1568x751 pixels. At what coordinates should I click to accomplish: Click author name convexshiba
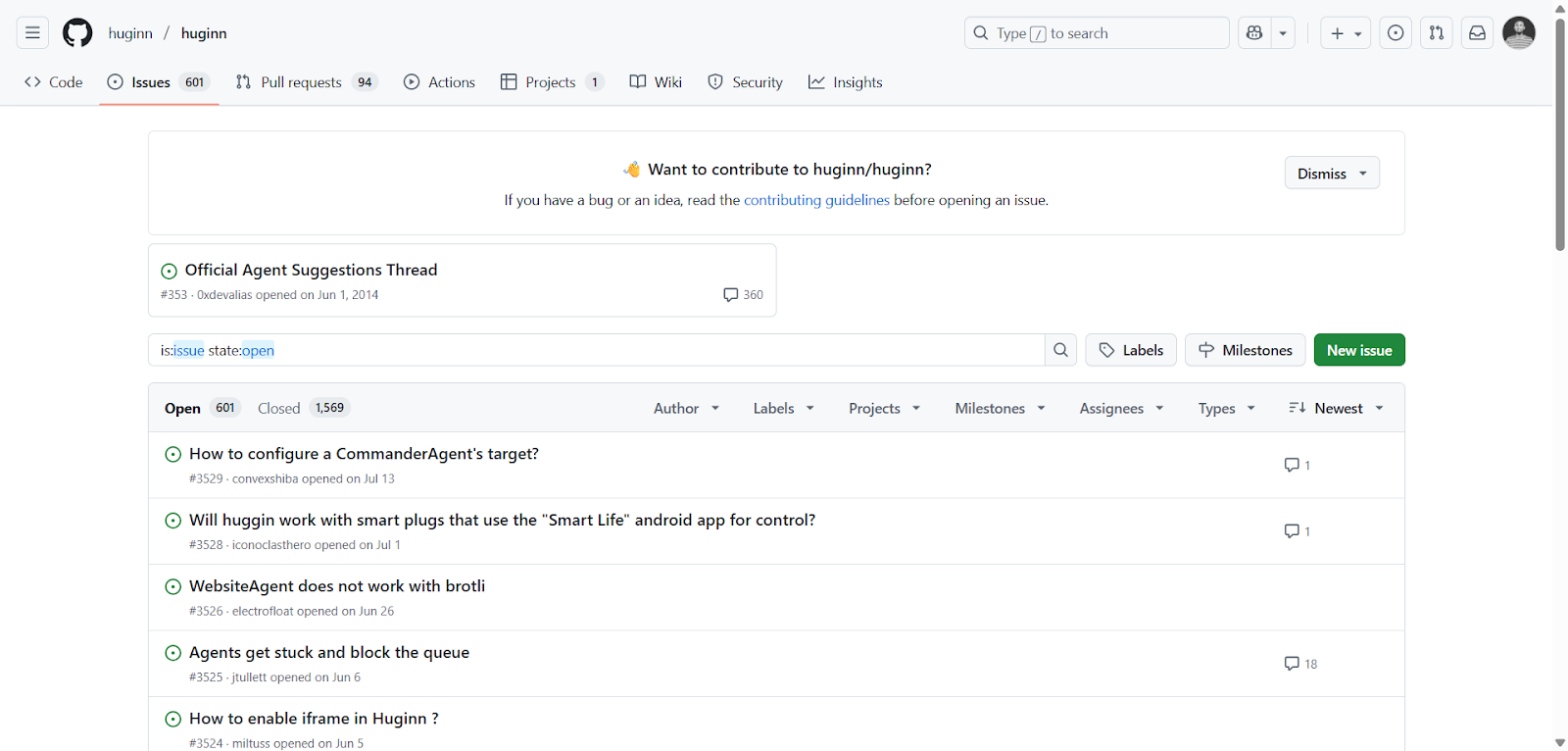tap(265, 478)
